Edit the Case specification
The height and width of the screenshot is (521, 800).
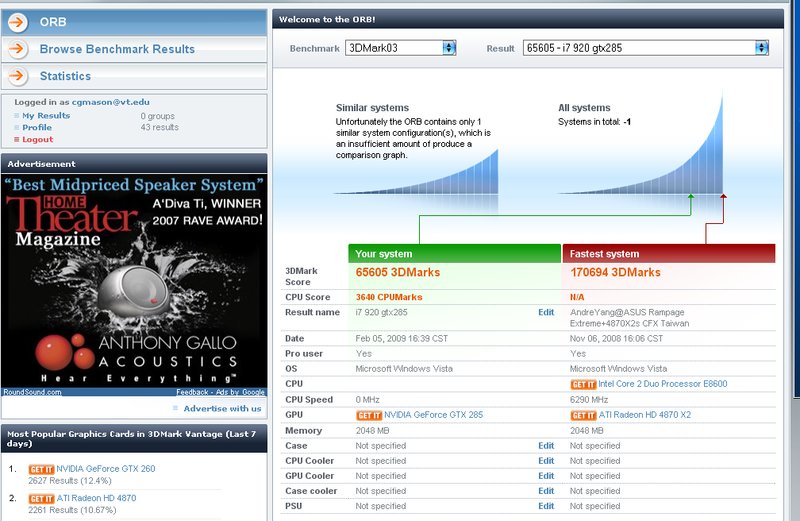(546, 445)
